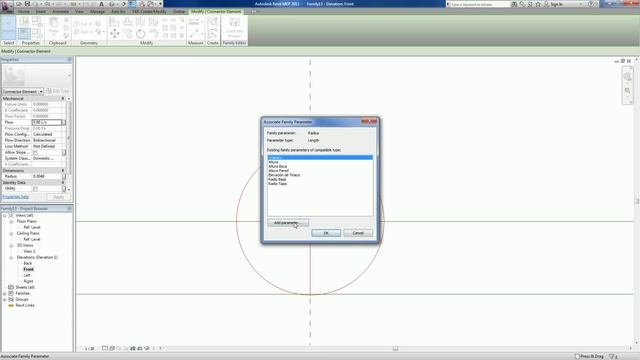The width and height of the screenshot is (640, 360).
Task: Click the zoom icon in navigation bar
Action: [x=627, y=91]
